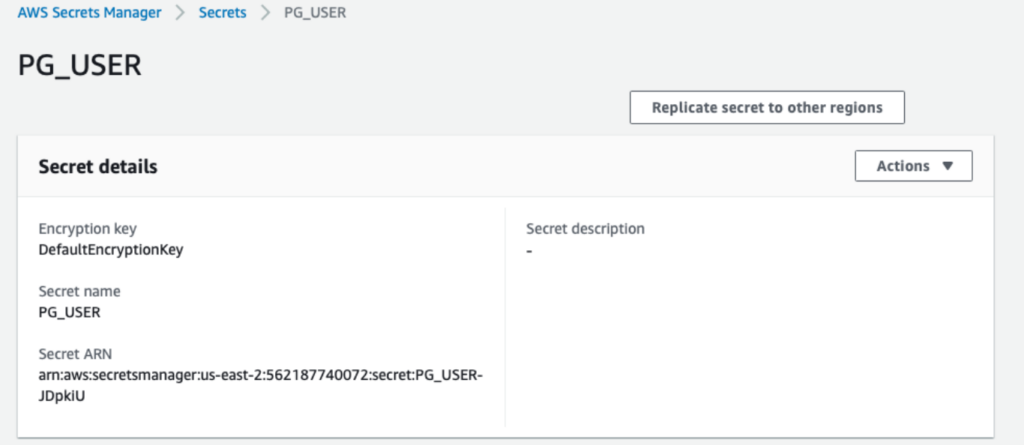This screenshot has width=1024, height=445.
Task: Click the PG_USER breadcrumb item
Action: coord(315,13)
